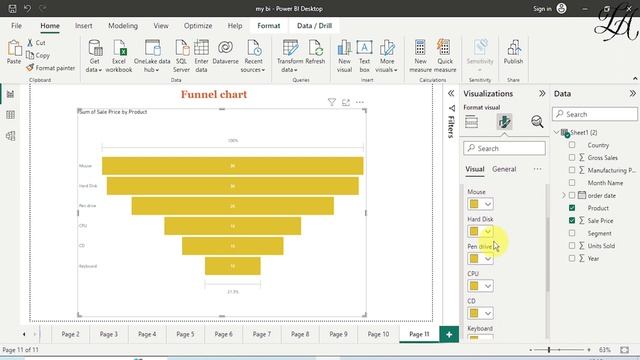The width and height of the screenshot is (640, 360).
Task: Click the Save icon in title bar
Action: (12, 9)
